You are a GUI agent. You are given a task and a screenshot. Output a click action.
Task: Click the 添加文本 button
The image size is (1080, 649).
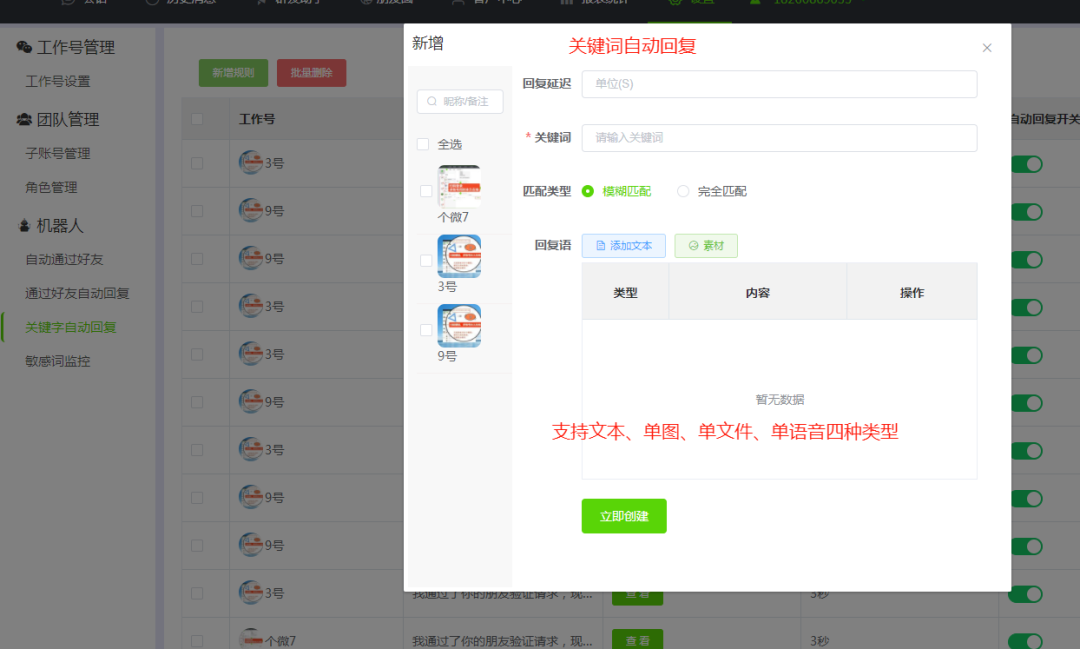click(623, 245)
